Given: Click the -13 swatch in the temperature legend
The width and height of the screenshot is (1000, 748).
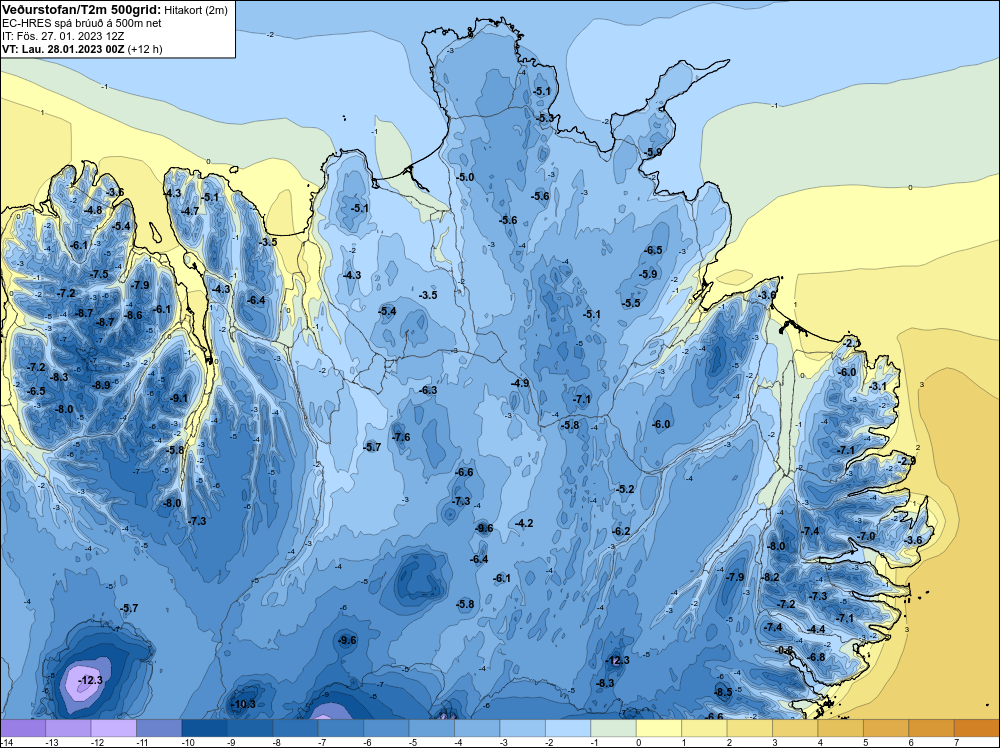Looking at the screenshot, I should (x=68, y=728).
